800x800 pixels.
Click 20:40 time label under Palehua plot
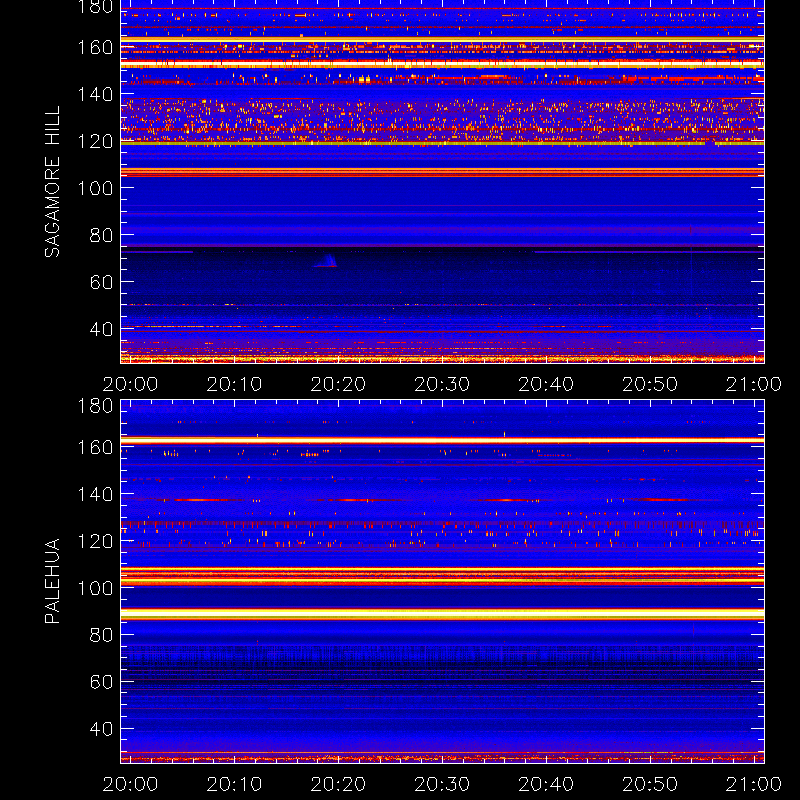546,784
